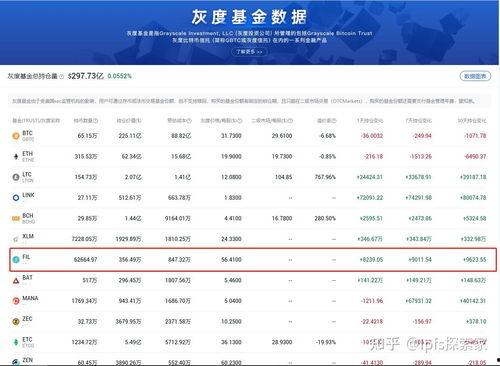
Task: Click the total holdings value $297.73亿
Action: 86,76
